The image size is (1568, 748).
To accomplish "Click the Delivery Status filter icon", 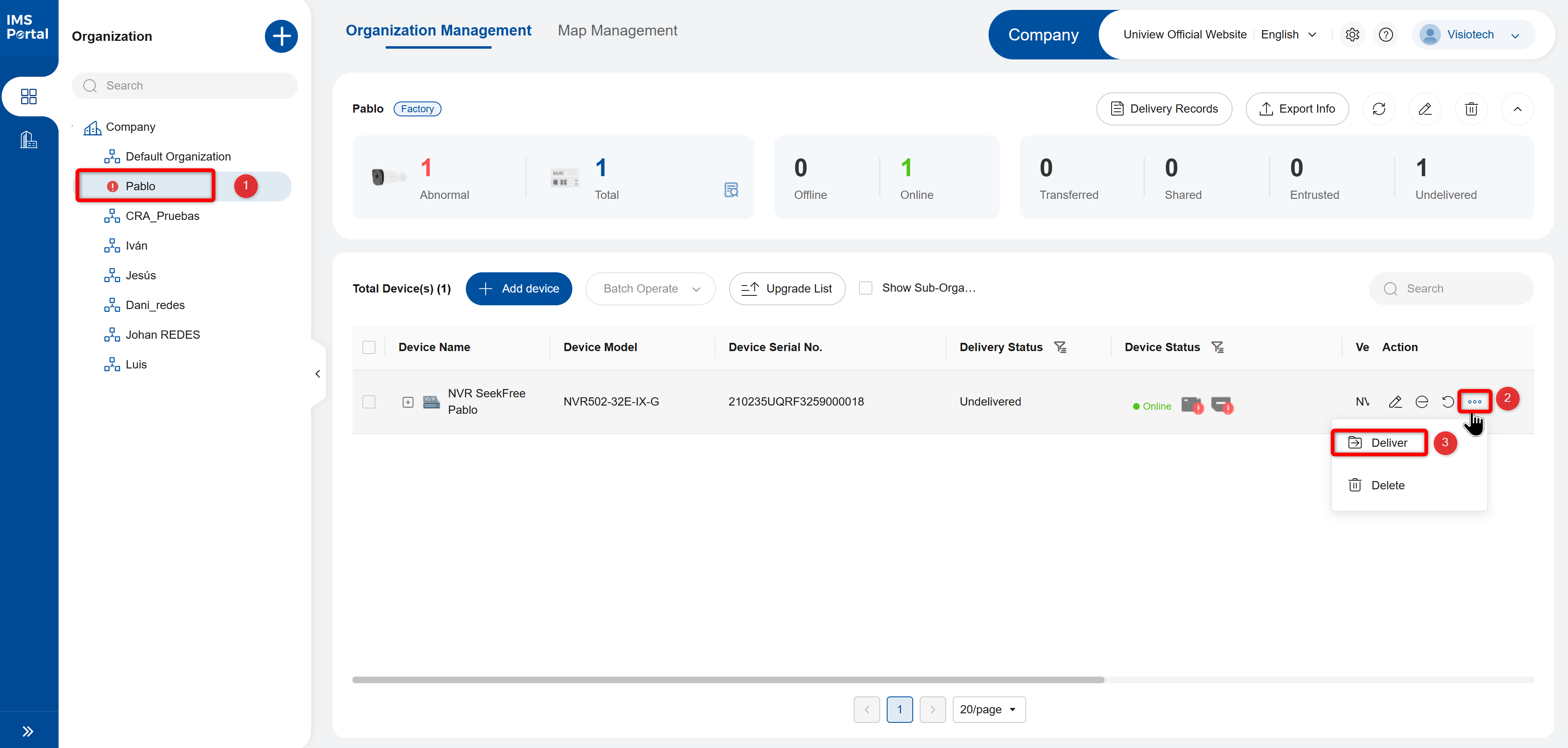I will 1060,347.
